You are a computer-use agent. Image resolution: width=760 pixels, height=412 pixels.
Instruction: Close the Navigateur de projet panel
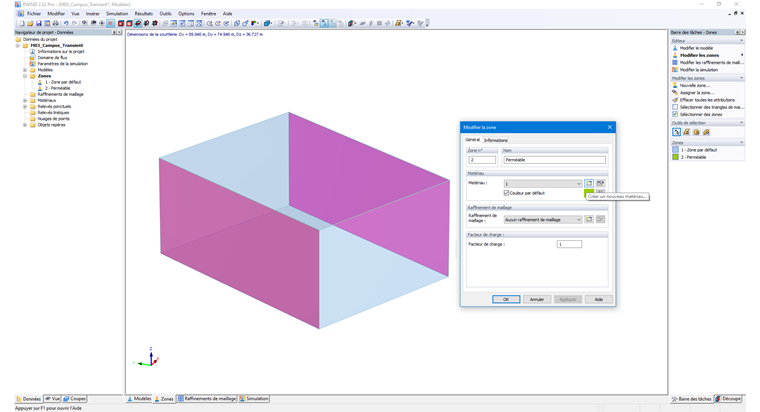point(119,32)
